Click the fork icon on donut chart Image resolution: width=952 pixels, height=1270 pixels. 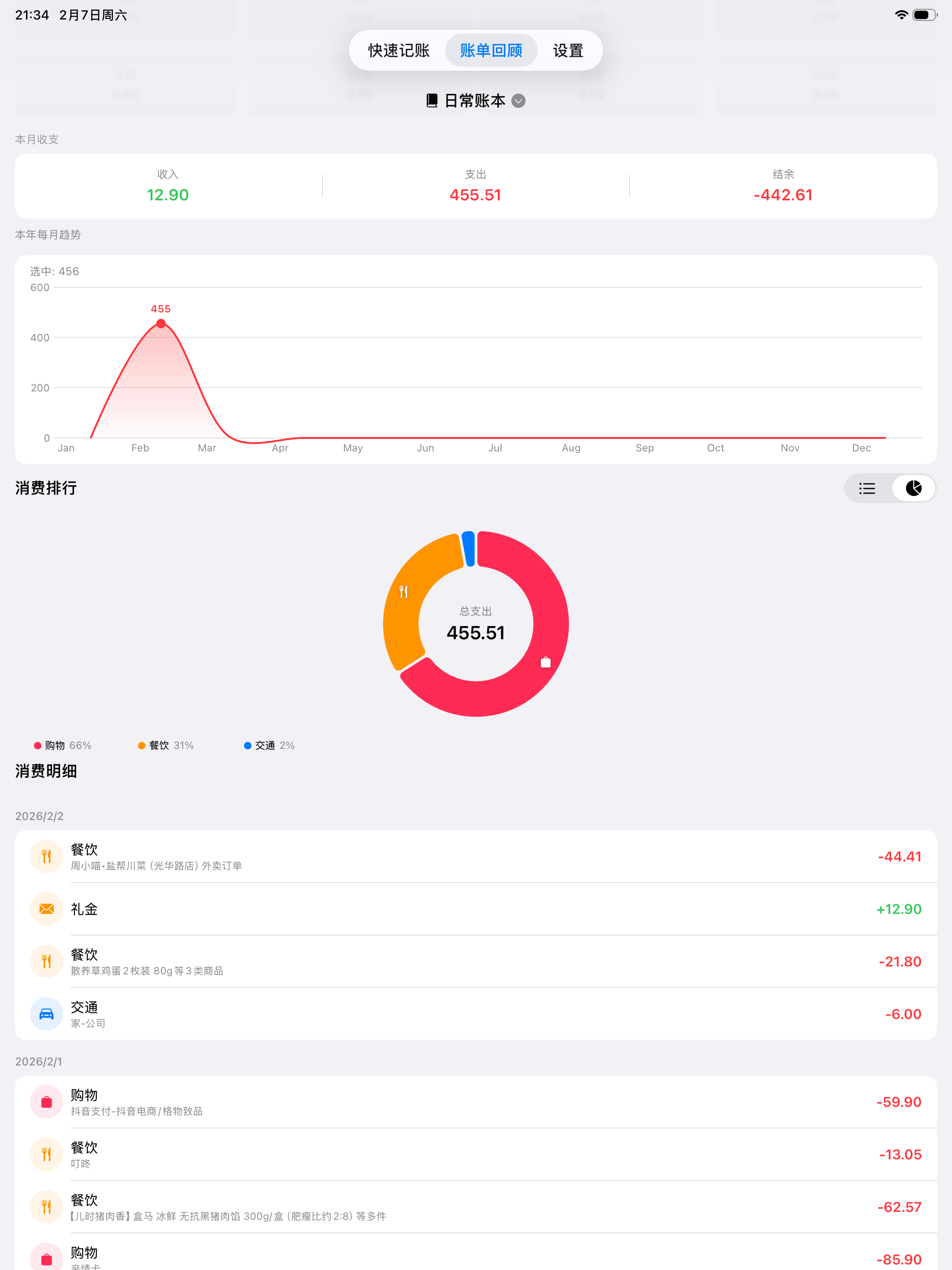pos(403,591)
